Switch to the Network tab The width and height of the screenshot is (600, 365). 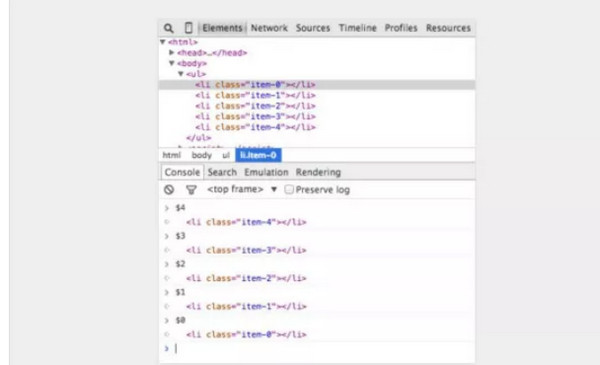[x=269, y=28]
